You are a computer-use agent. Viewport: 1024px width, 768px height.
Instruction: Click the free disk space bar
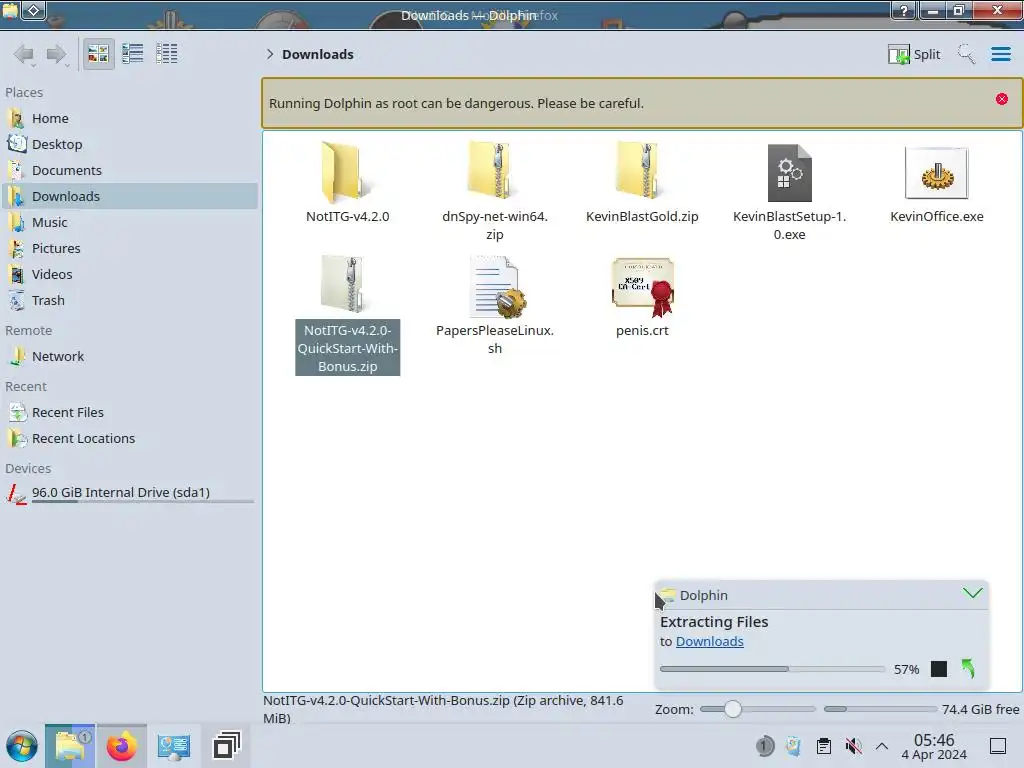coord(880,709)
